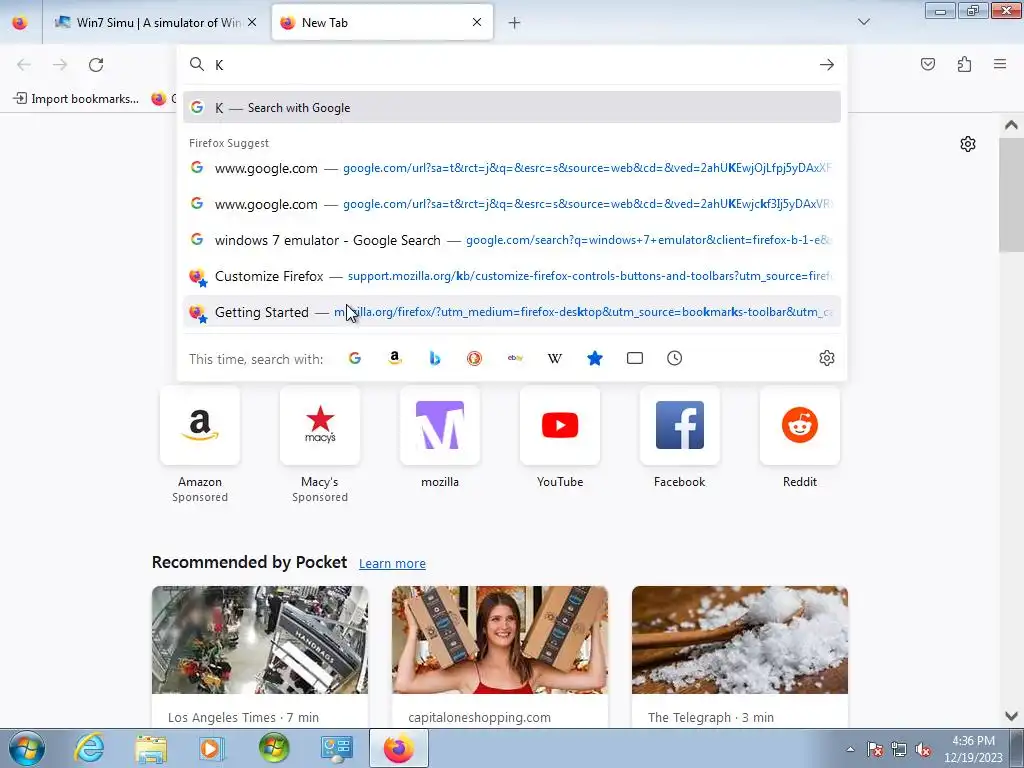Screen dimensions: 1024x768
Task: Open a new tab with plus button
Action: tap(515, 23)
